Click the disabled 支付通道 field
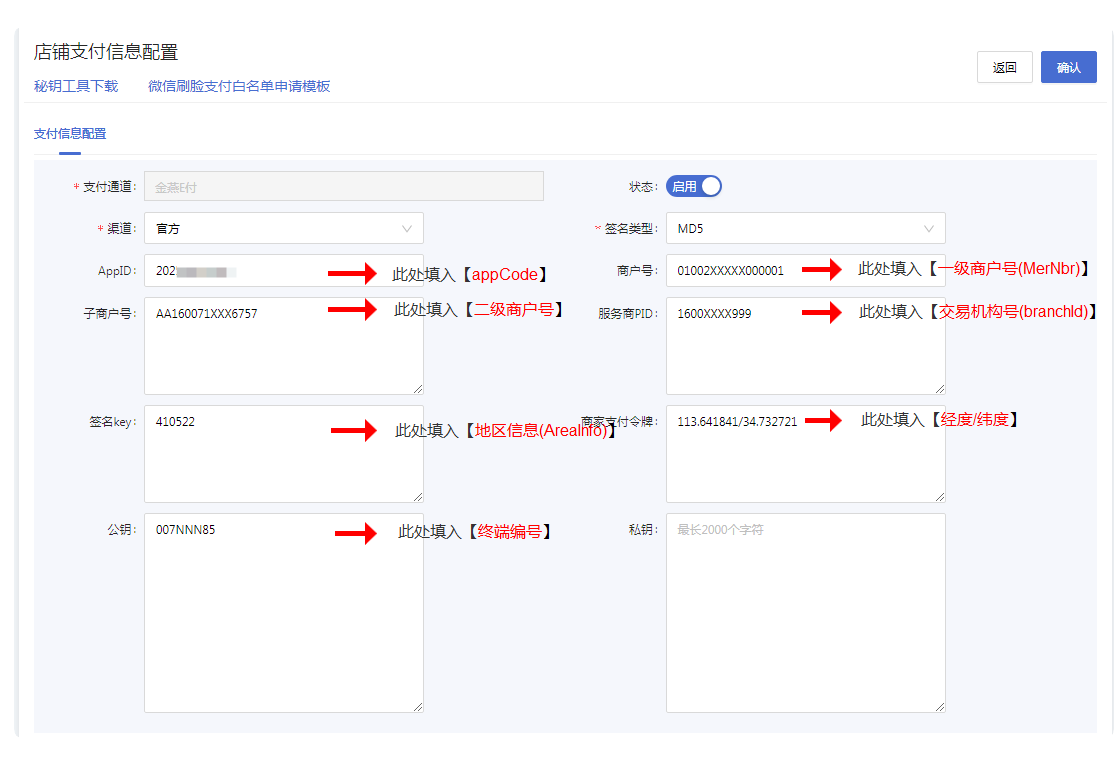Viewport: 1119px width, 759px height. 343,186
